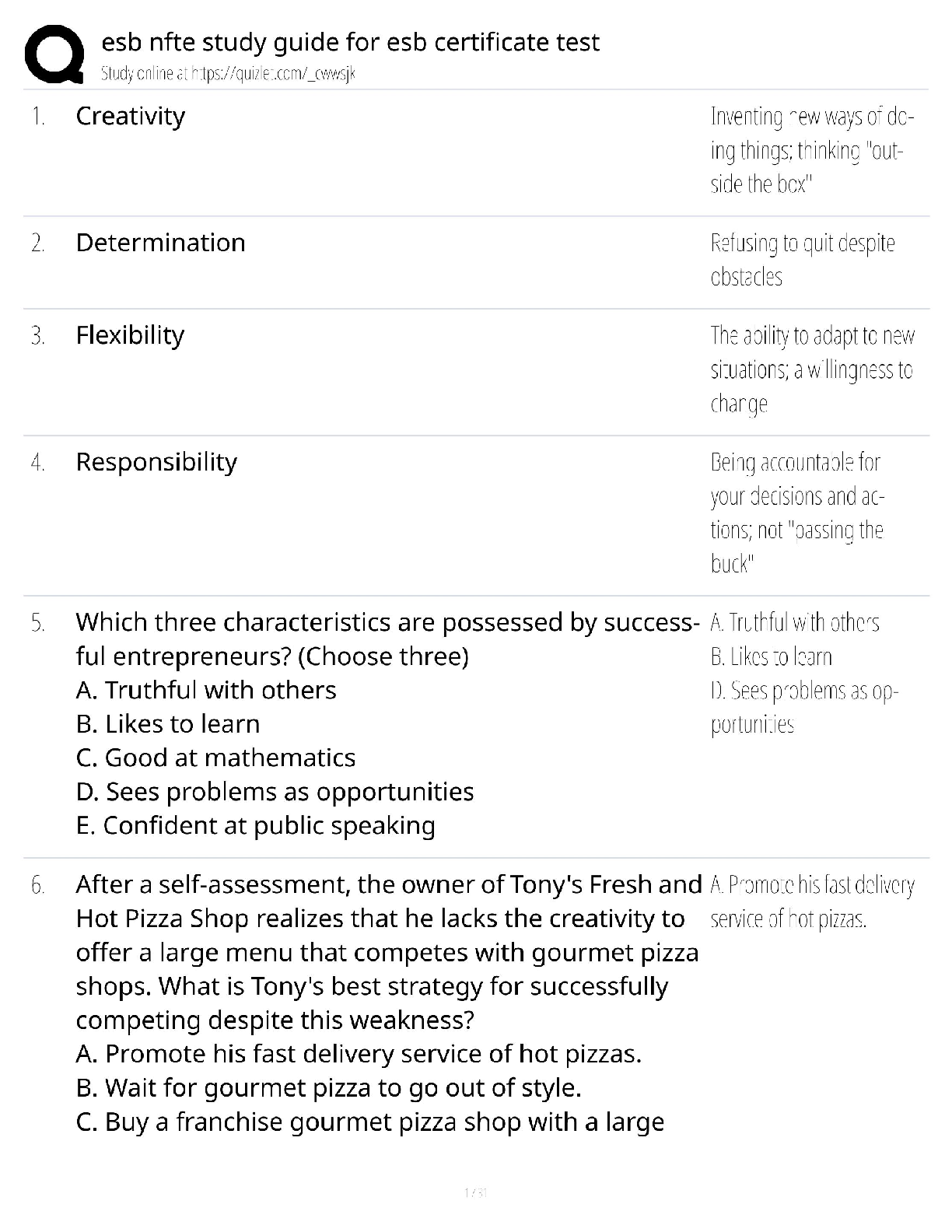This screenshot has width=952, height=1232.
Task: Open the quizlet.com study link
Action: coord(229,74)
